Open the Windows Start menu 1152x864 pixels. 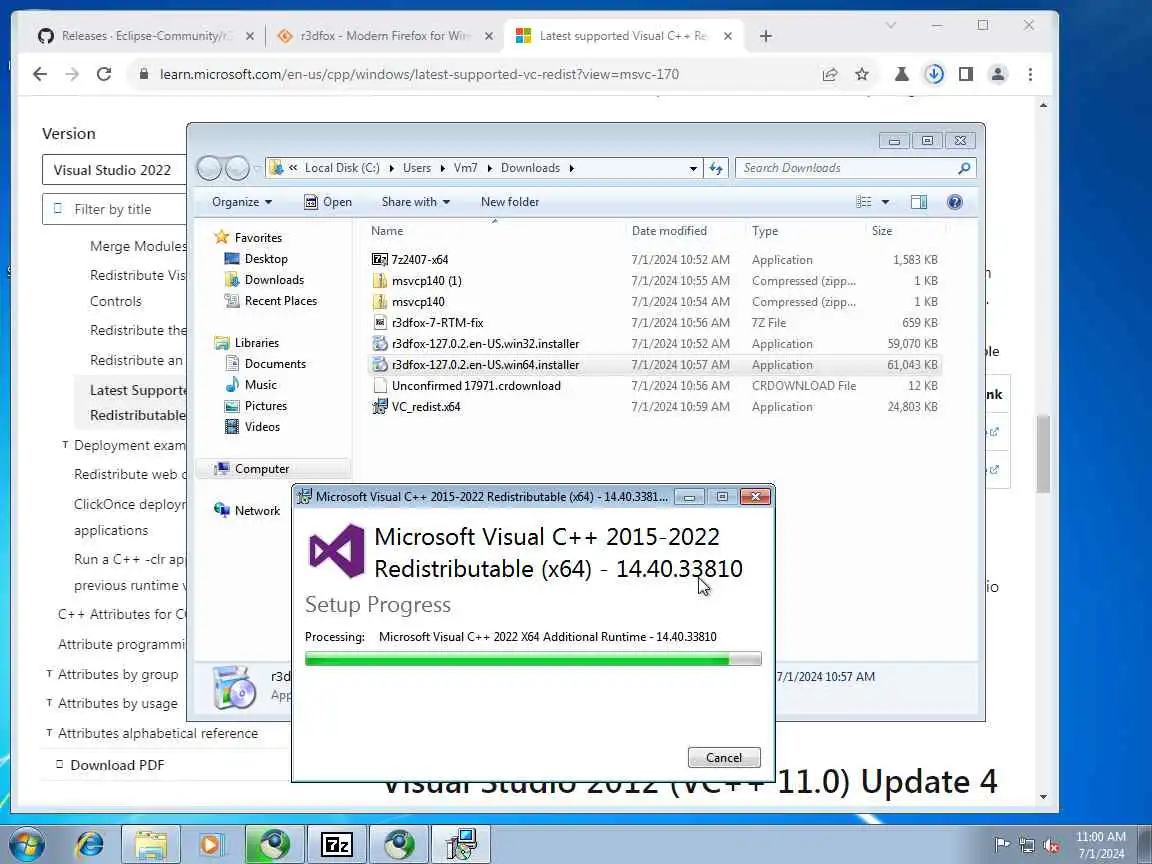tap(27, 844)
